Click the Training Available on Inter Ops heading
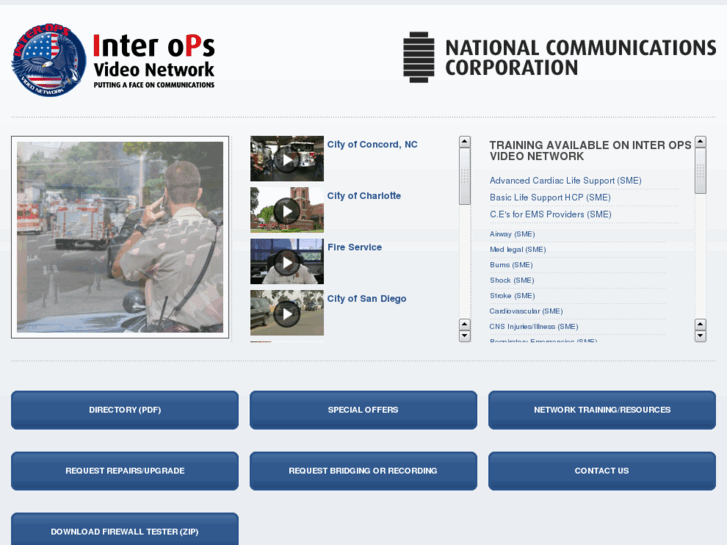727x545 pixels. click(x=590, y=151)
